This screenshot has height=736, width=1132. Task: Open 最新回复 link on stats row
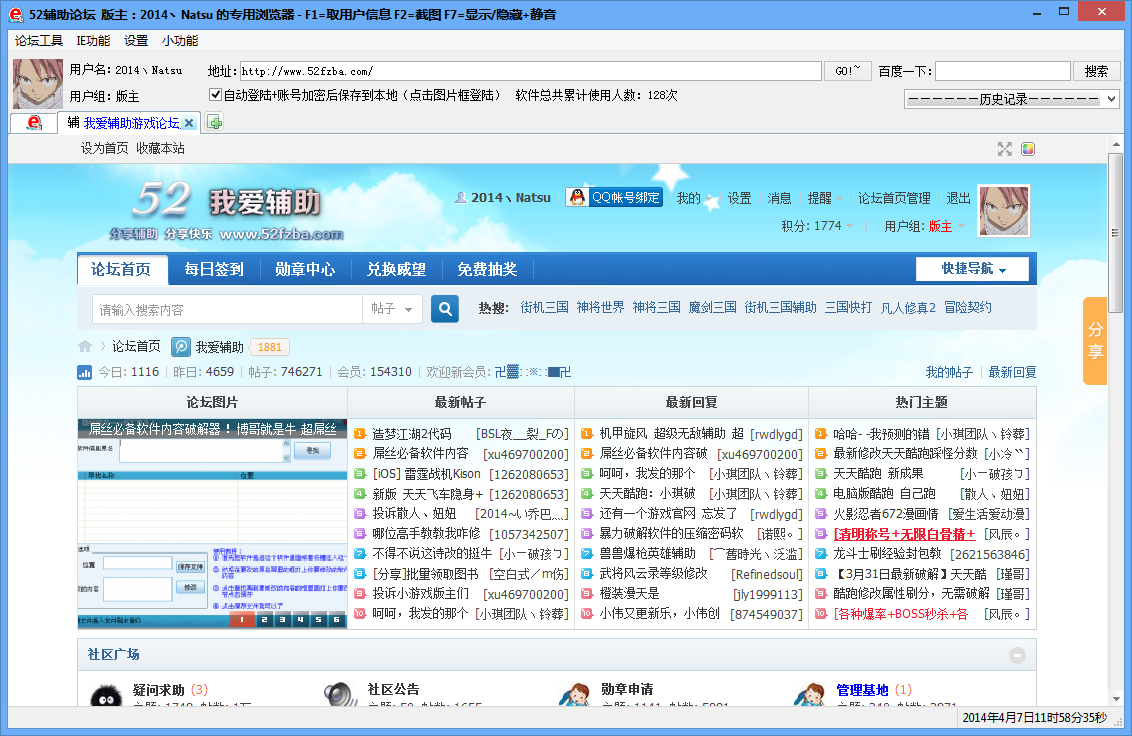pyautogui.click(x=1012, y=372)
